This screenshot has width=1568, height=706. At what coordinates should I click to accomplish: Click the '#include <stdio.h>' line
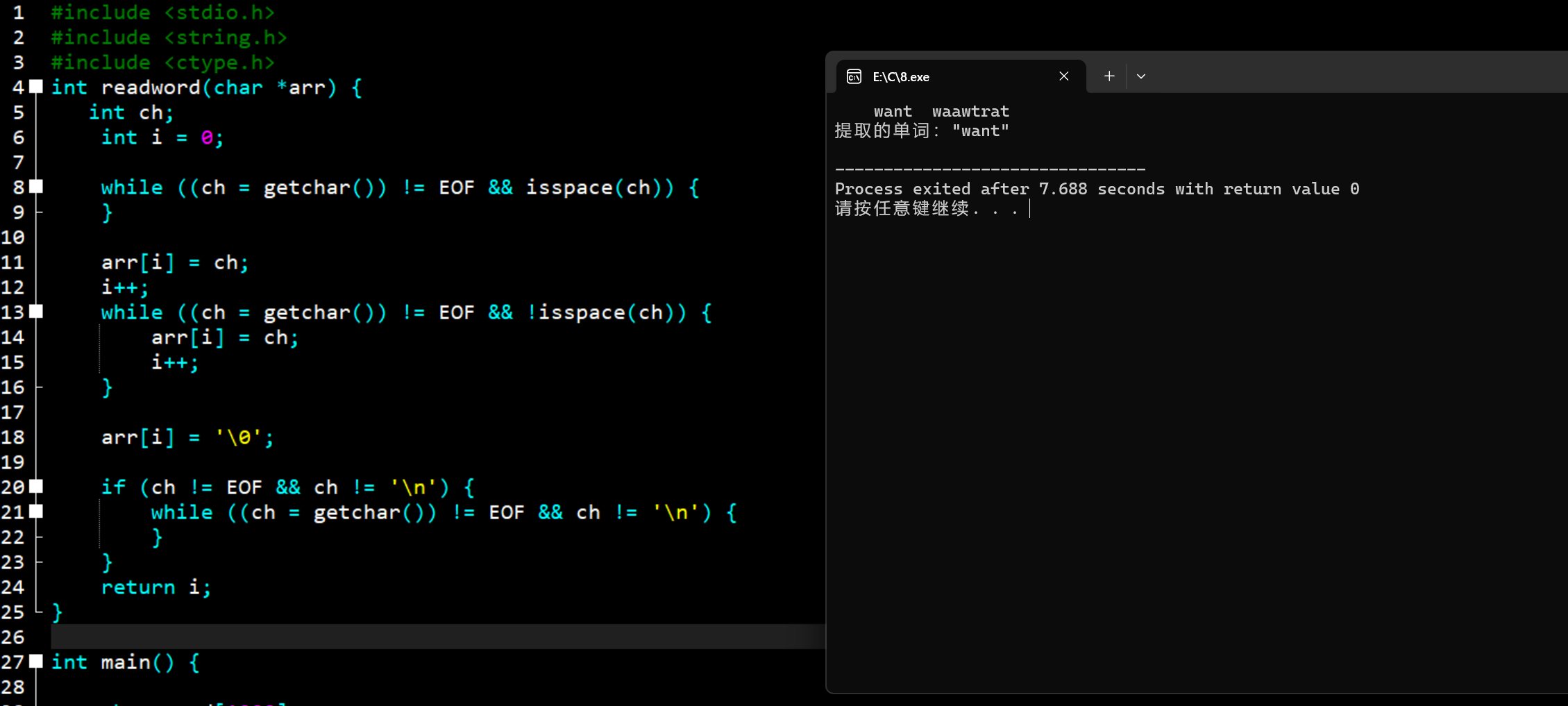163,12
